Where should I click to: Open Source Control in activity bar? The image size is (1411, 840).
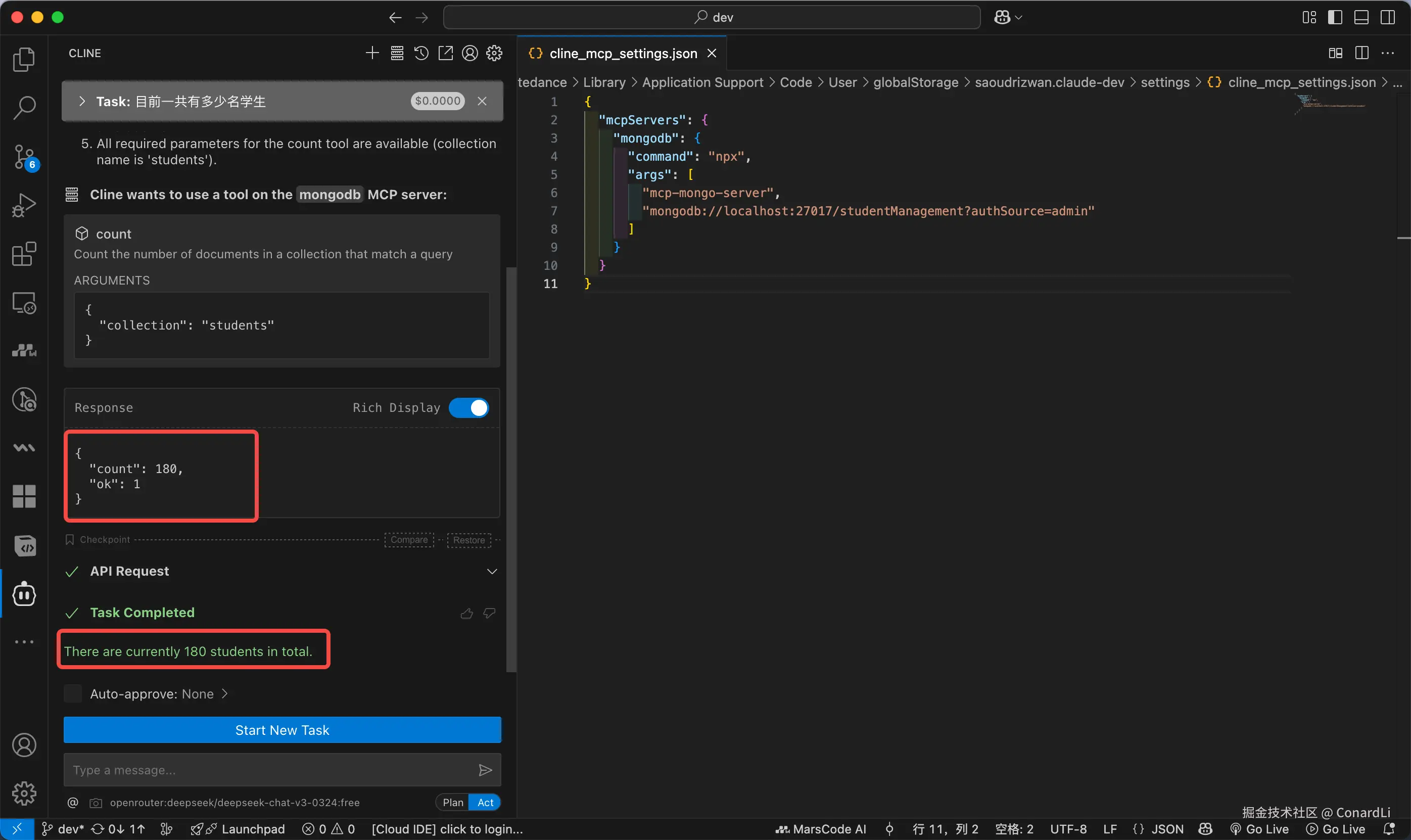24,157
